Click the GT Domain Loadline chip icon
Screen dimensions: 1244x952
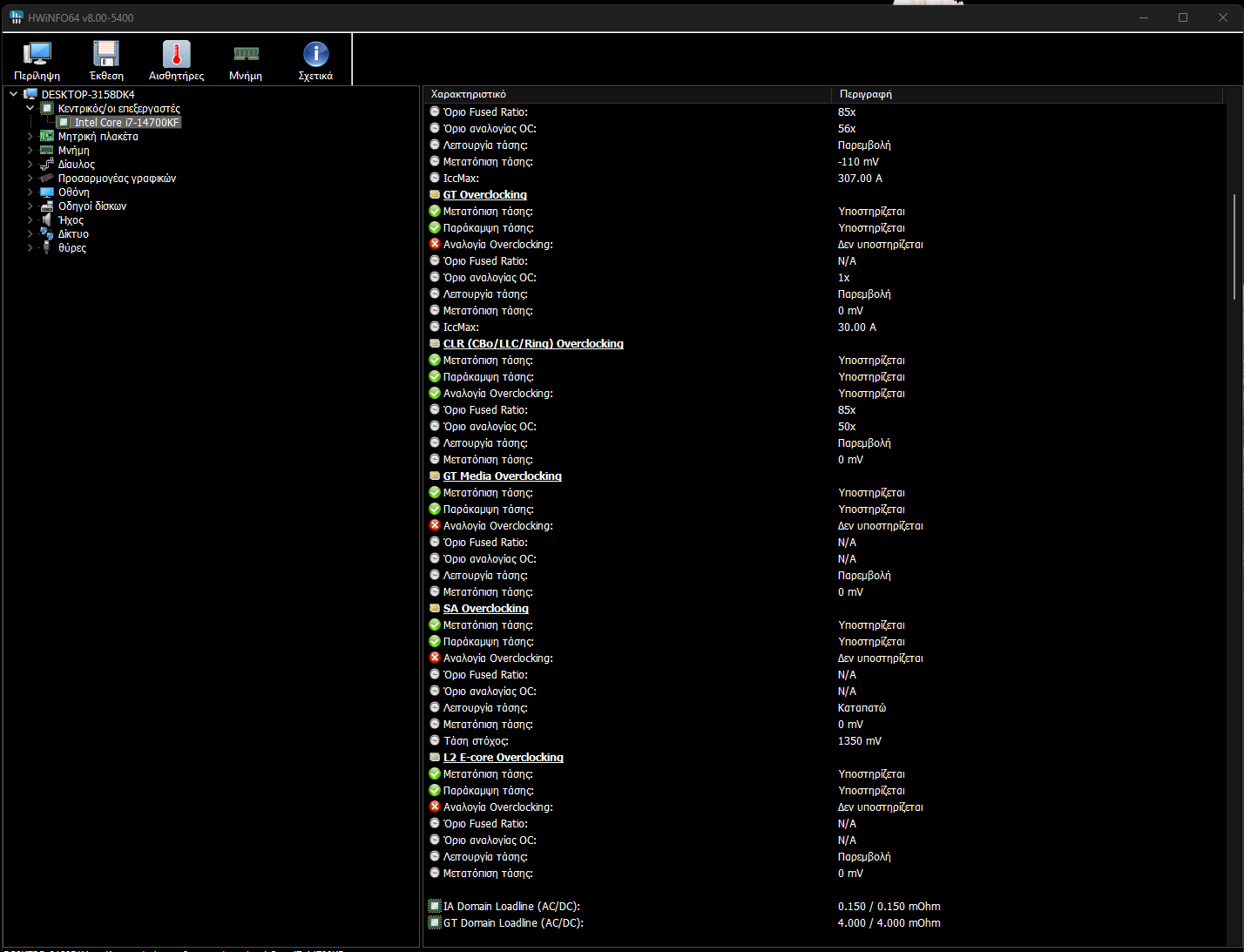(435, 922)
